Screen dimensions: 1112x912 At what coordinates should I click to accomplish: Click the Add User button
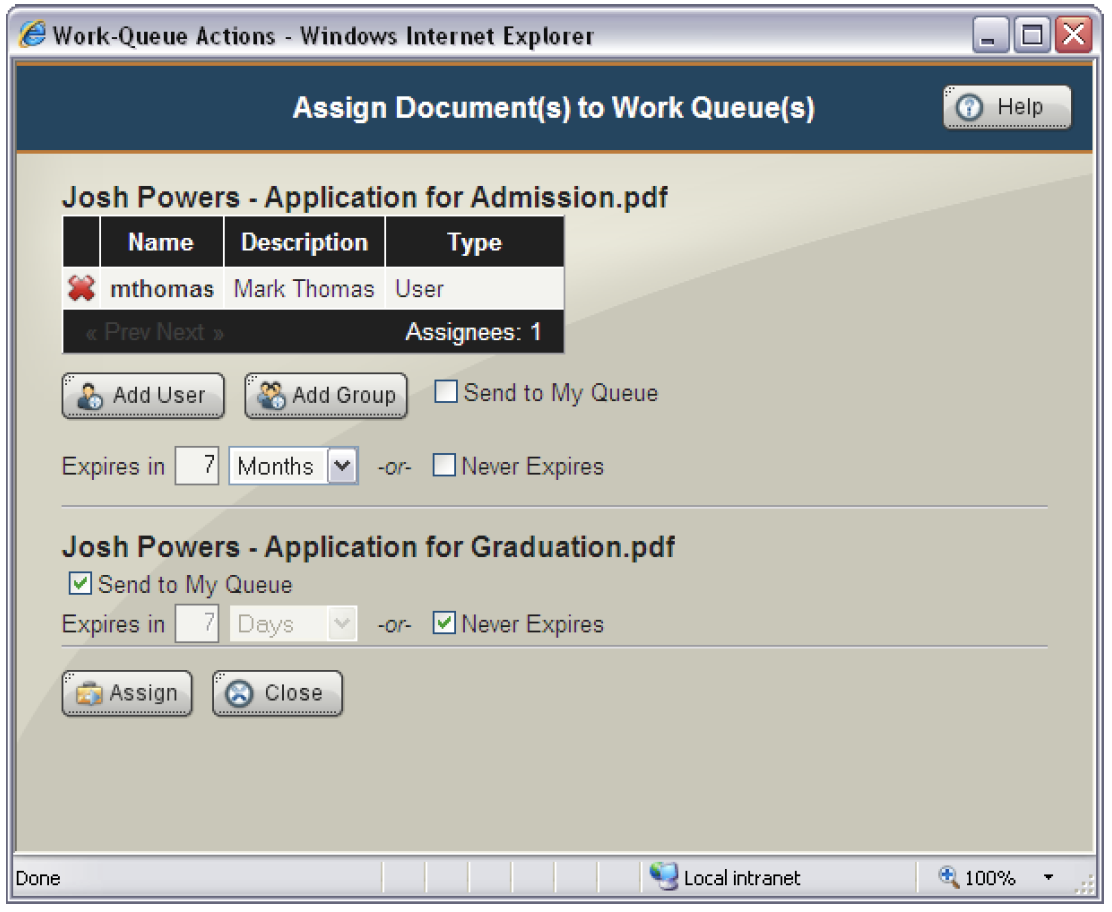pyautogui.click(x=143, y=395)
